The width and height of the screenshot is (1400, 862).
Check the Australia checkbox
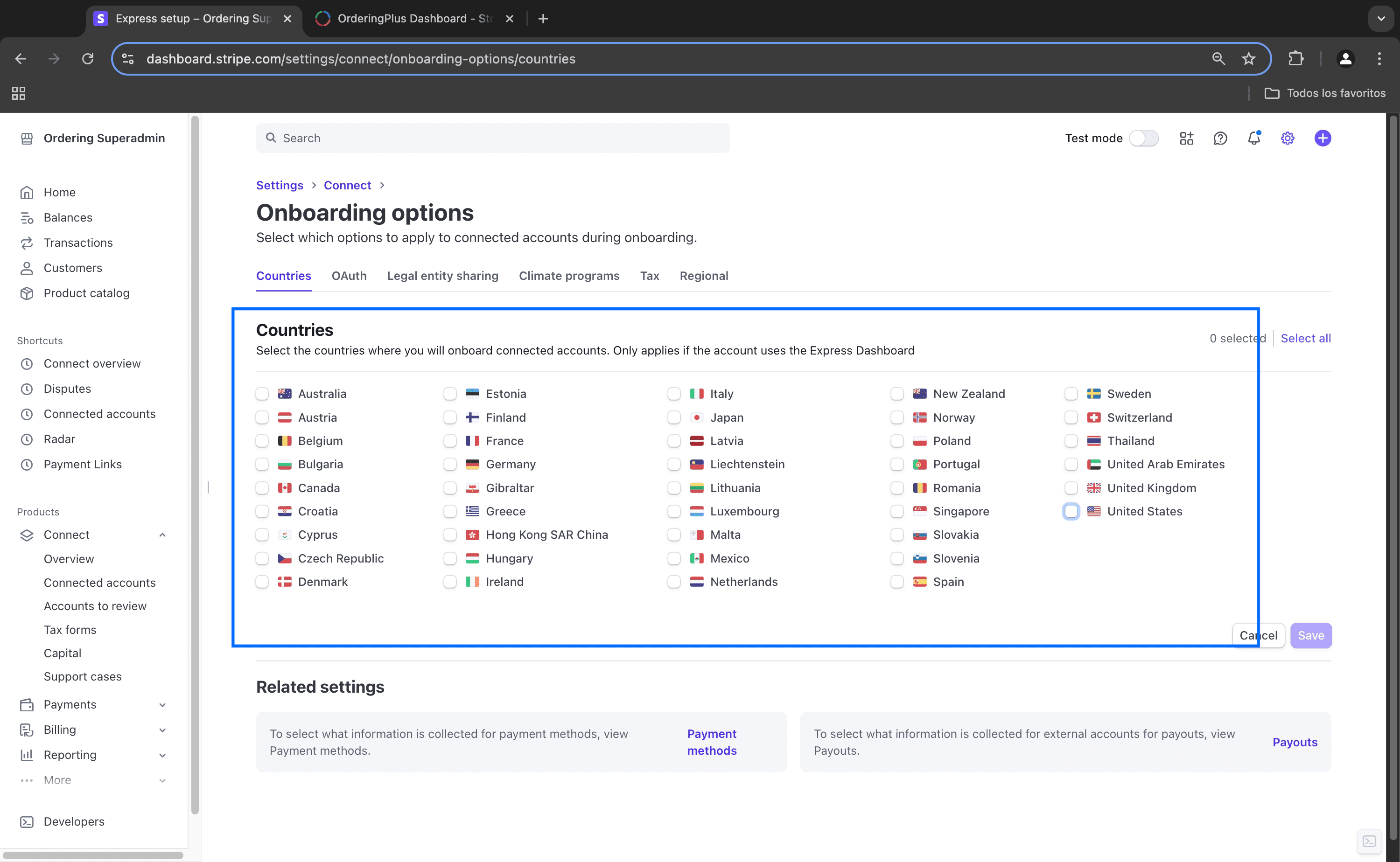262,393
